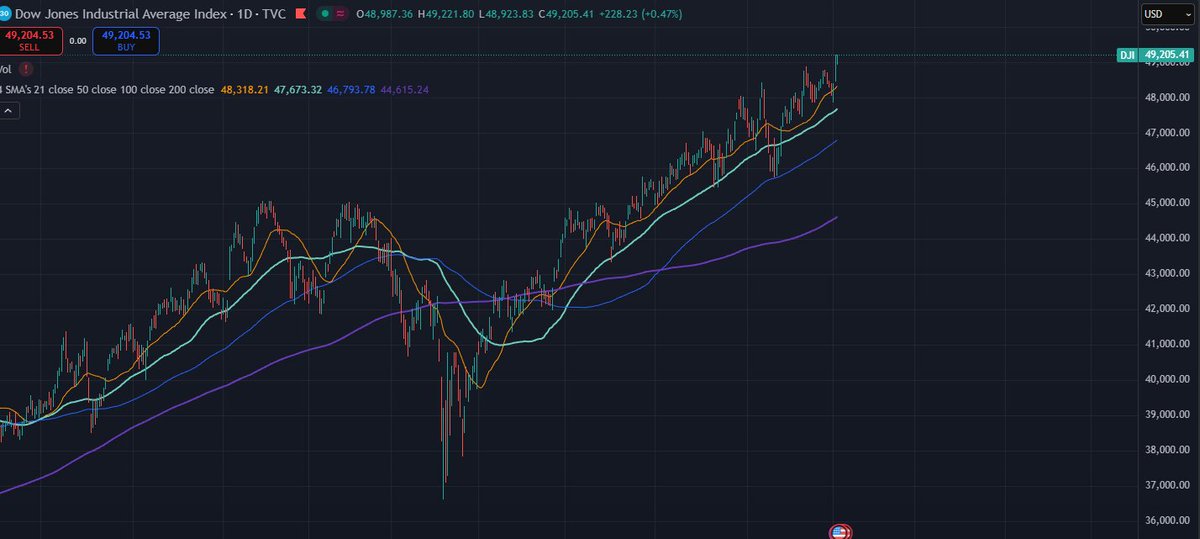Click the red flag icon beside TVC
The width and height of the screenshot is (1200, 539).
pyautogui.click(x=300, y=14)
